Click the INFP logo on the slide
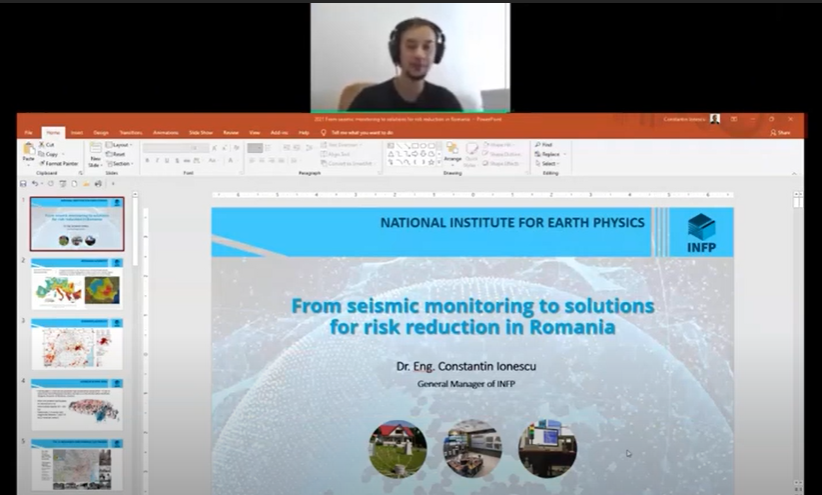 (701, 233)
